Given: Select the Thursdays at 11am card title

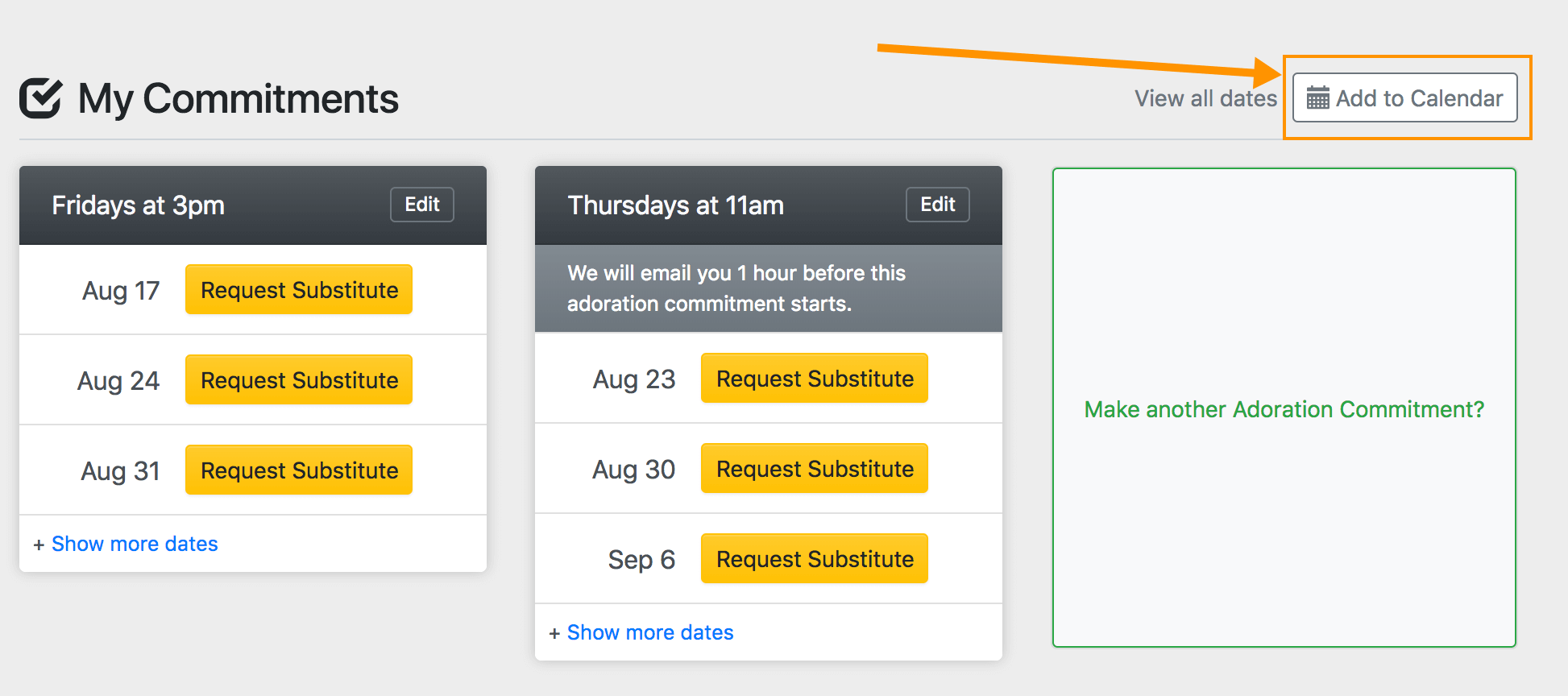Looking at the screenshot, I should pos(675,205).
